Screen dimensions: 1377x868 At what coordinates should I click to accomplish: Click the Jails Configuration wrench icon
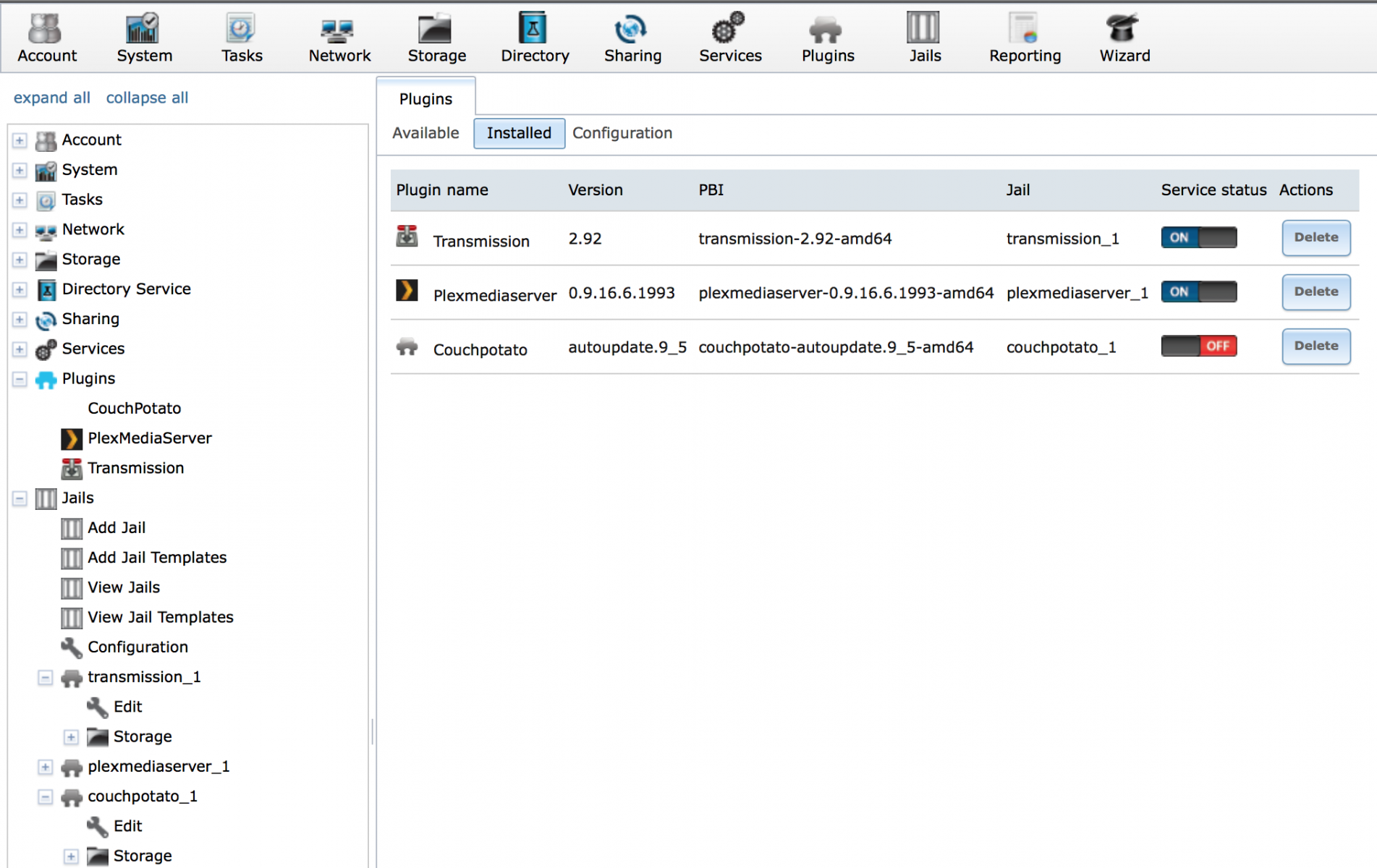(71, 647)
